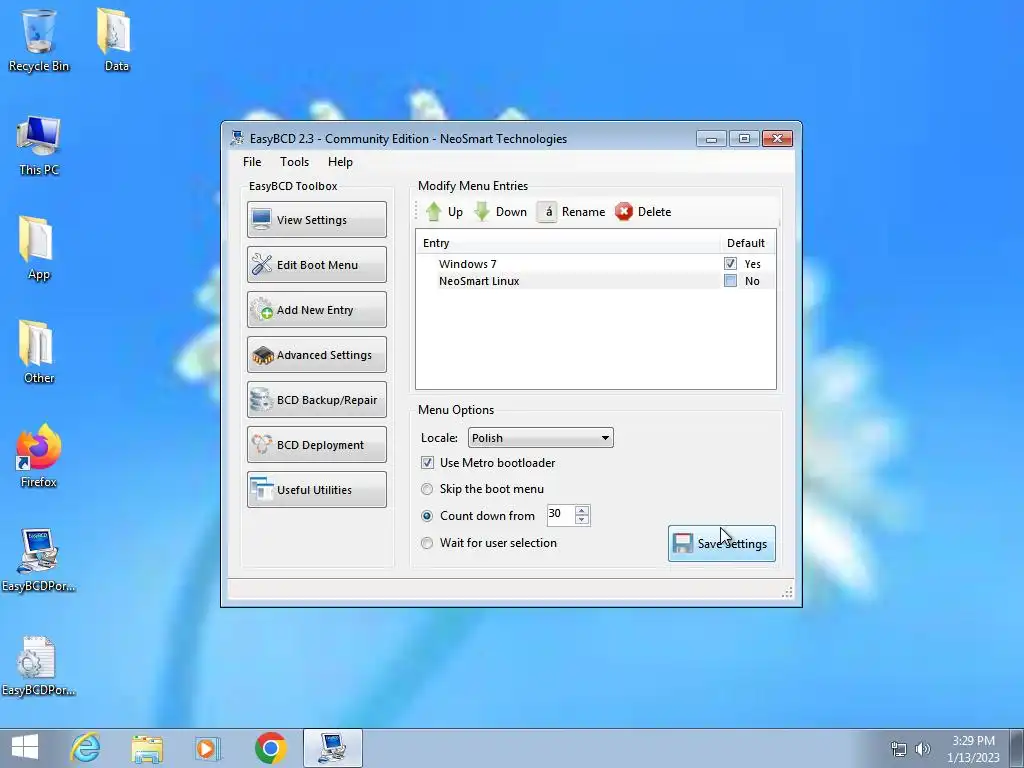This screenshot has width=1024, height=768.
Task: Launch Google Chrome from taskbar
Action: pyautogui.click(x=270, y=748)
